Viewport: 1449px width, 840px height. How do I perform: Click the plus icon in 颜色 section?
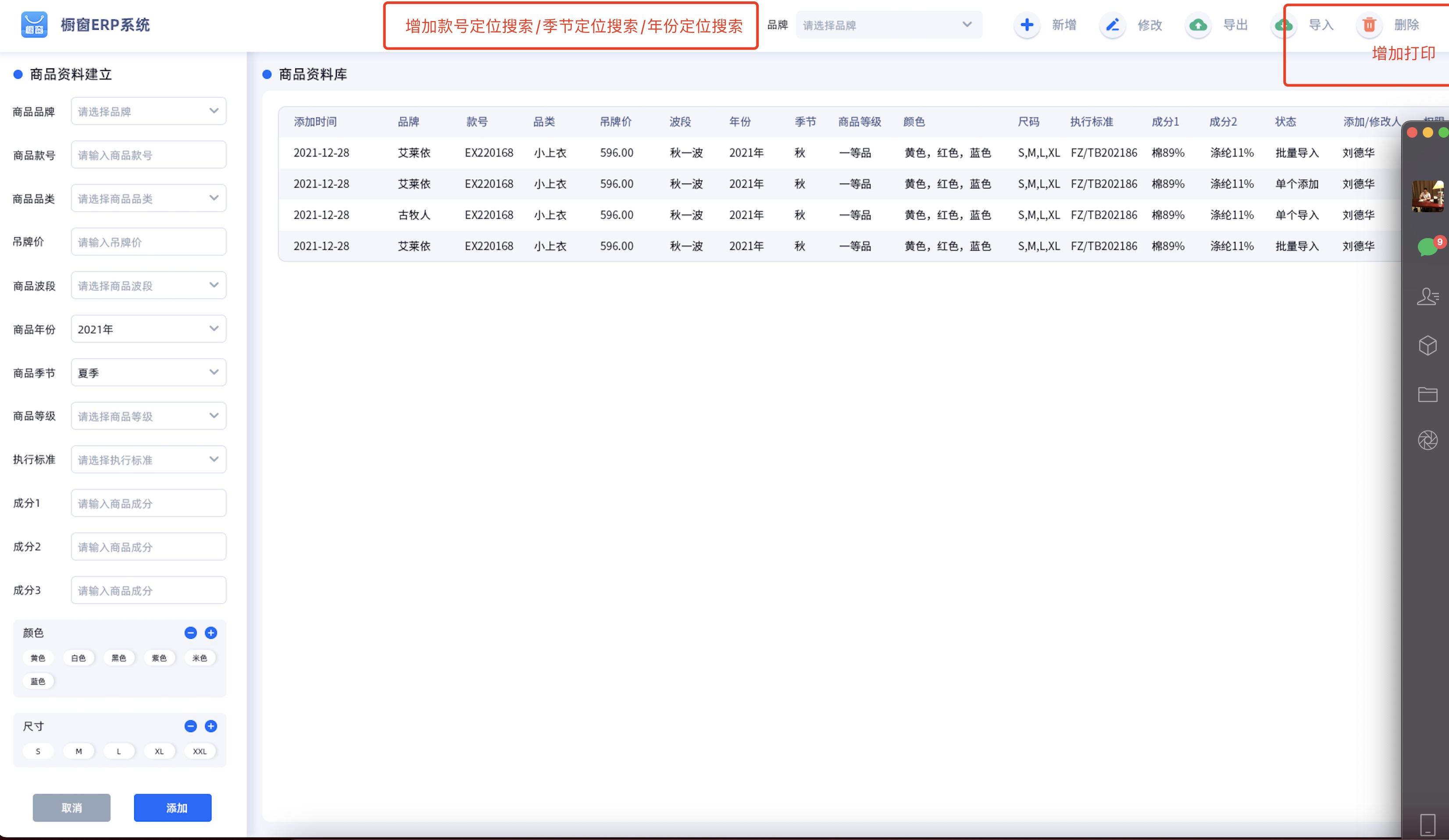pyautogui.click(x=211, y=633)
